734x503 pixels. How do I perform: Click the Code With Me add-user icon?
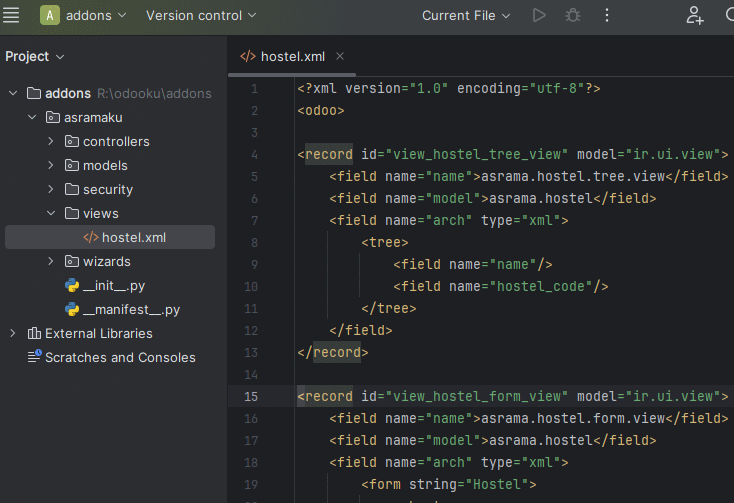[x=695, y=15]
